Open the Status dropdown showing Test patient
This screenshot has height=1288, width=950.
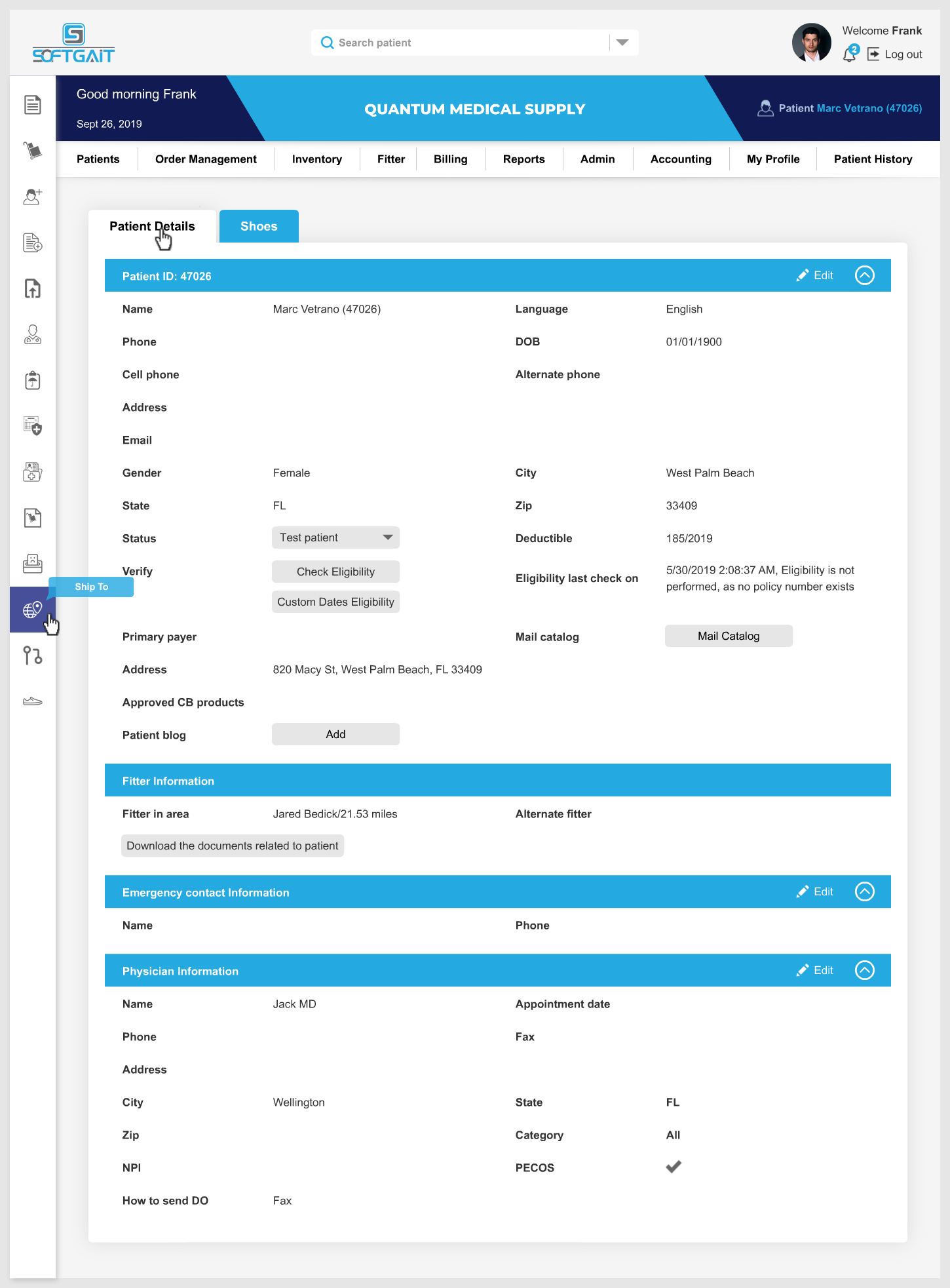[335, 537]
